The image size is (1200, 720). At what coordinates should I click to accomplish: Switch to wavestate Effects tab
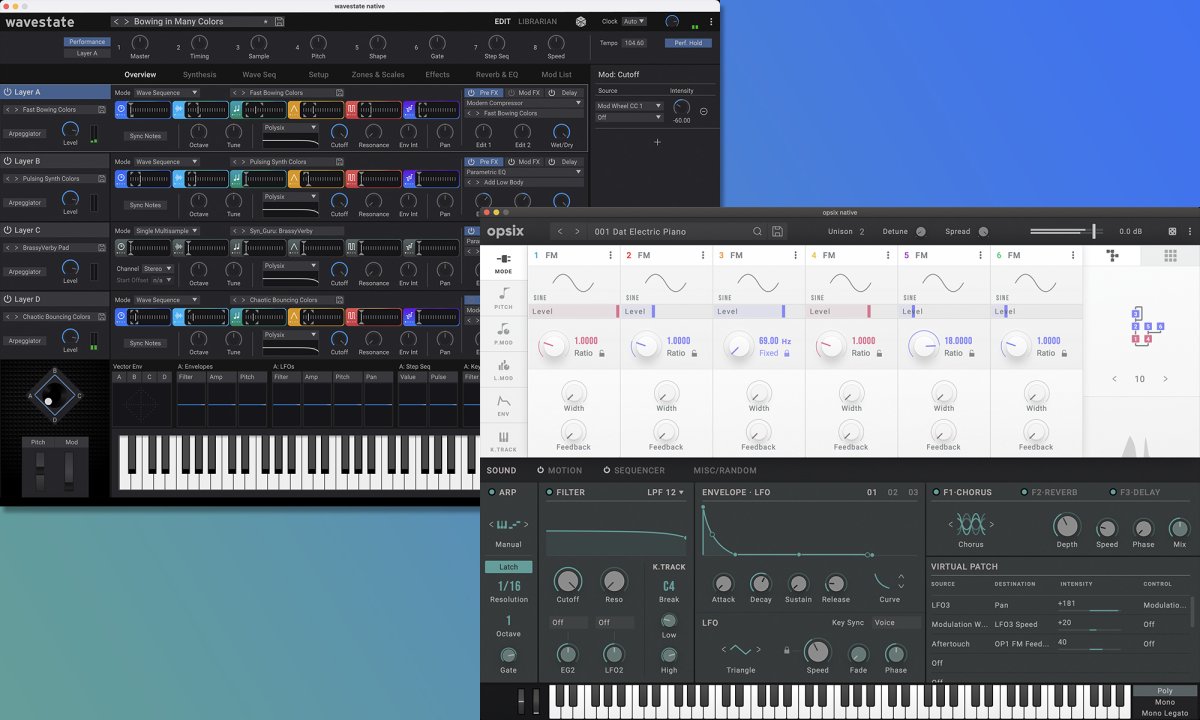[437, 75]
